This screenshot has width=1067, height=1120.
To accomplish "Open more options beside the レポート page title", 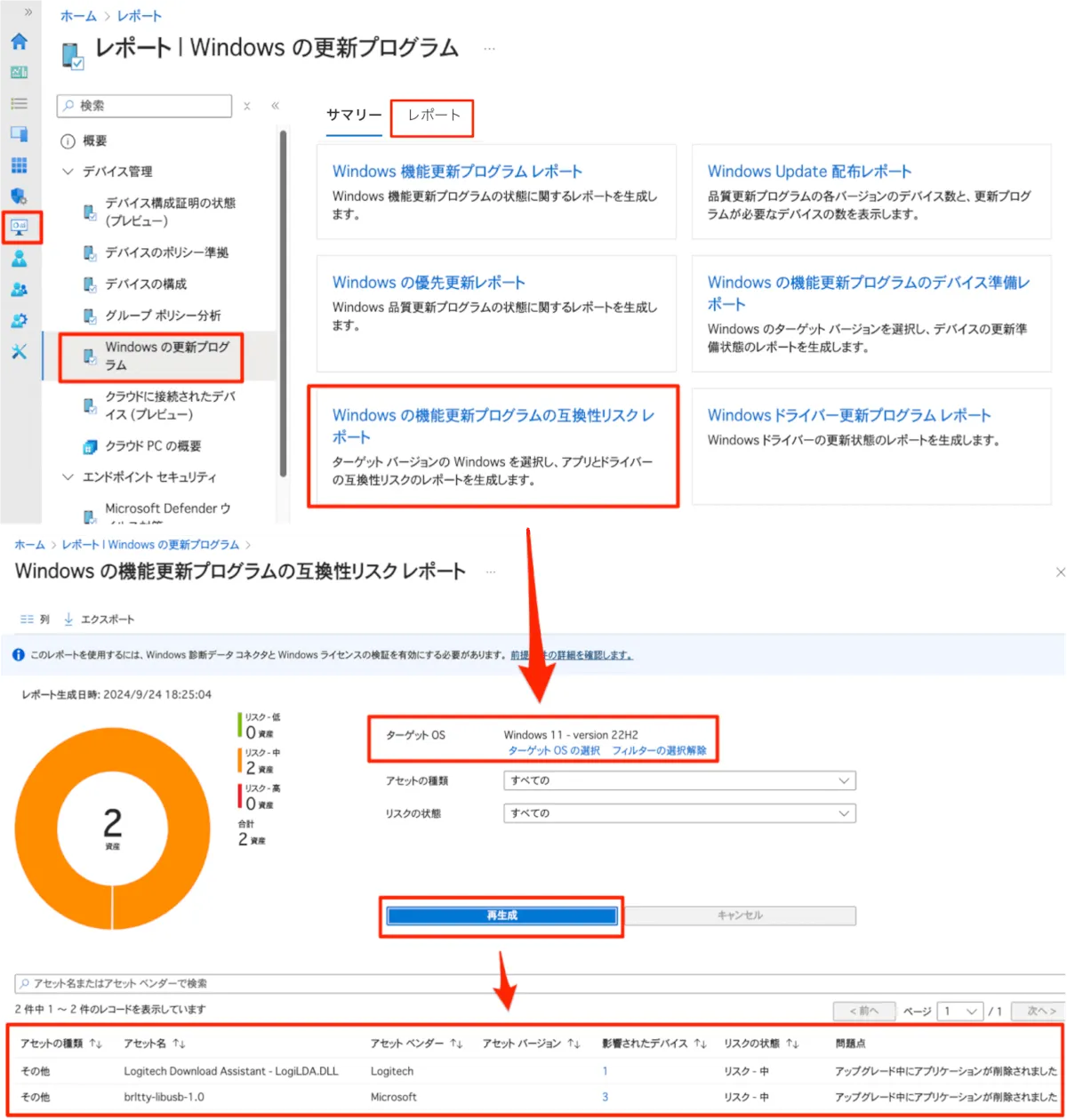I will [x=489, y=48].
